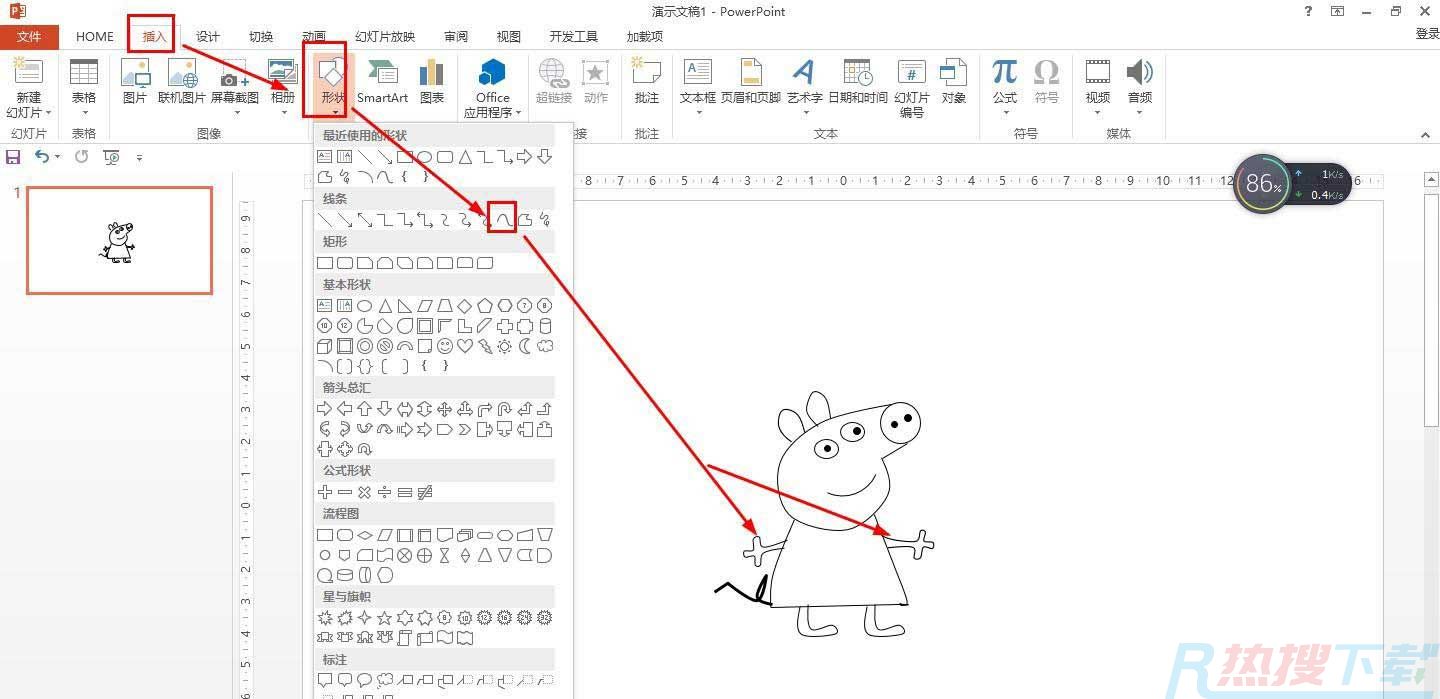Pick the smiley face in basic shapes
The width and height of the screenshot is (1440, 699).
point(445,346)
